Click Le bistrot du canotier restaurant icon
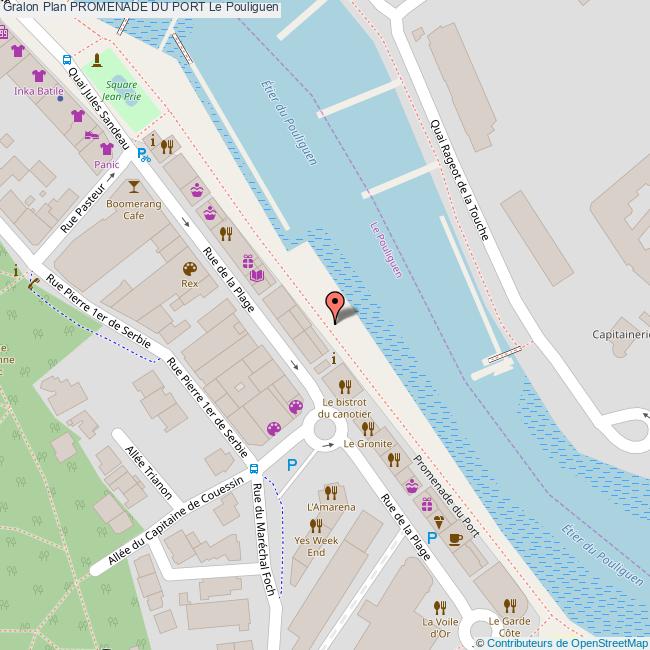The image size is (650, 650). [x=345, y=387]
